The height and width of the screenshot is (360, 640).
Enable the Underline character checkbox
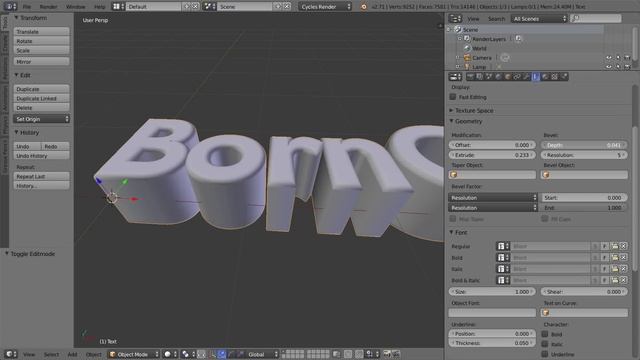544,354
